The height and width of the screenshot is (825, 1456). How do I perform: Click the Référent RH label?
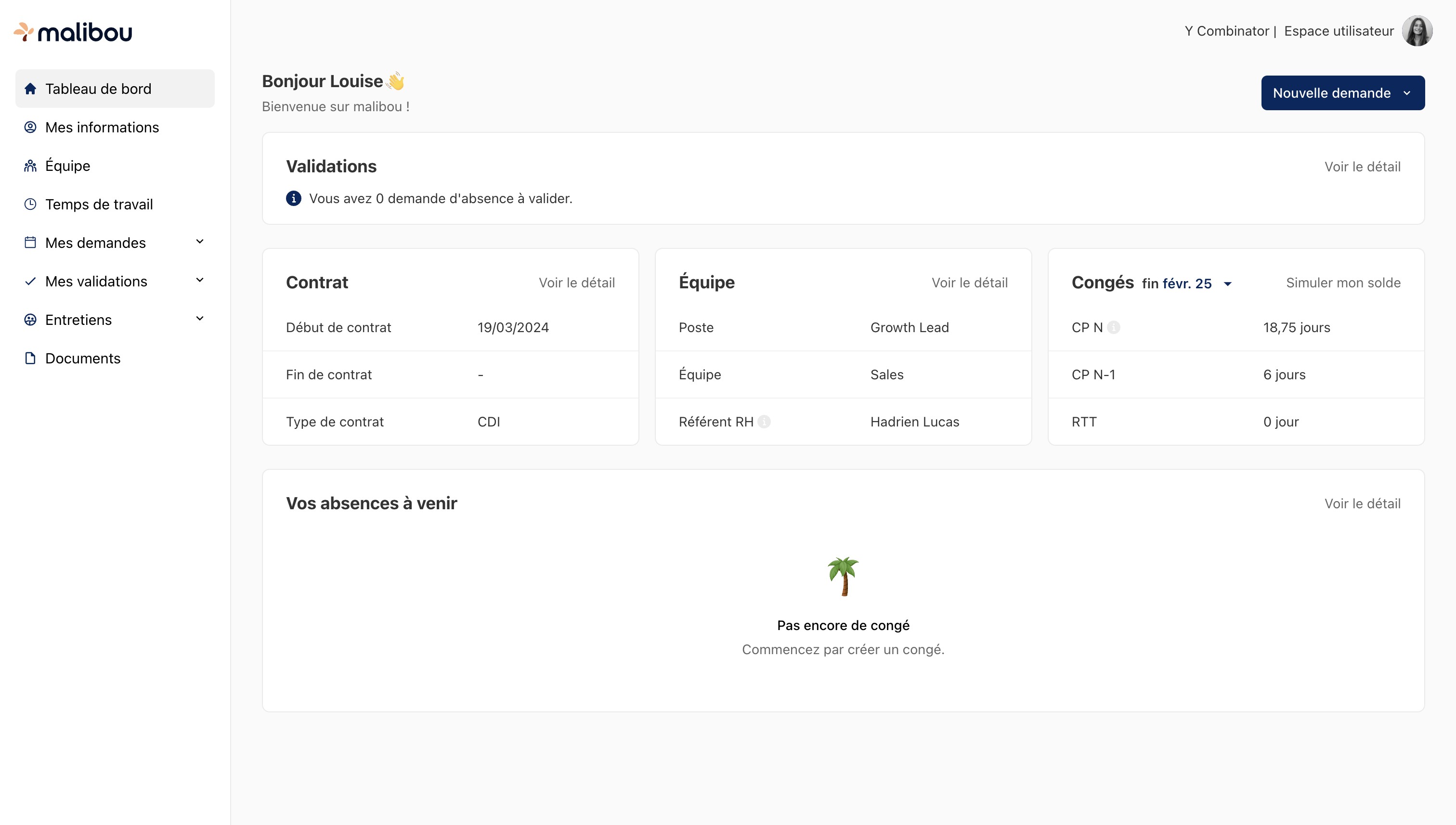click(x=716, y=422)
